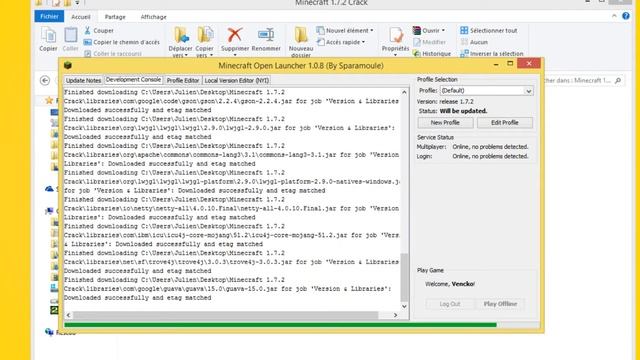Click console horizontal scrollbar thumb
The width and height of the screenshot is (640, 360).
(226, 315)
